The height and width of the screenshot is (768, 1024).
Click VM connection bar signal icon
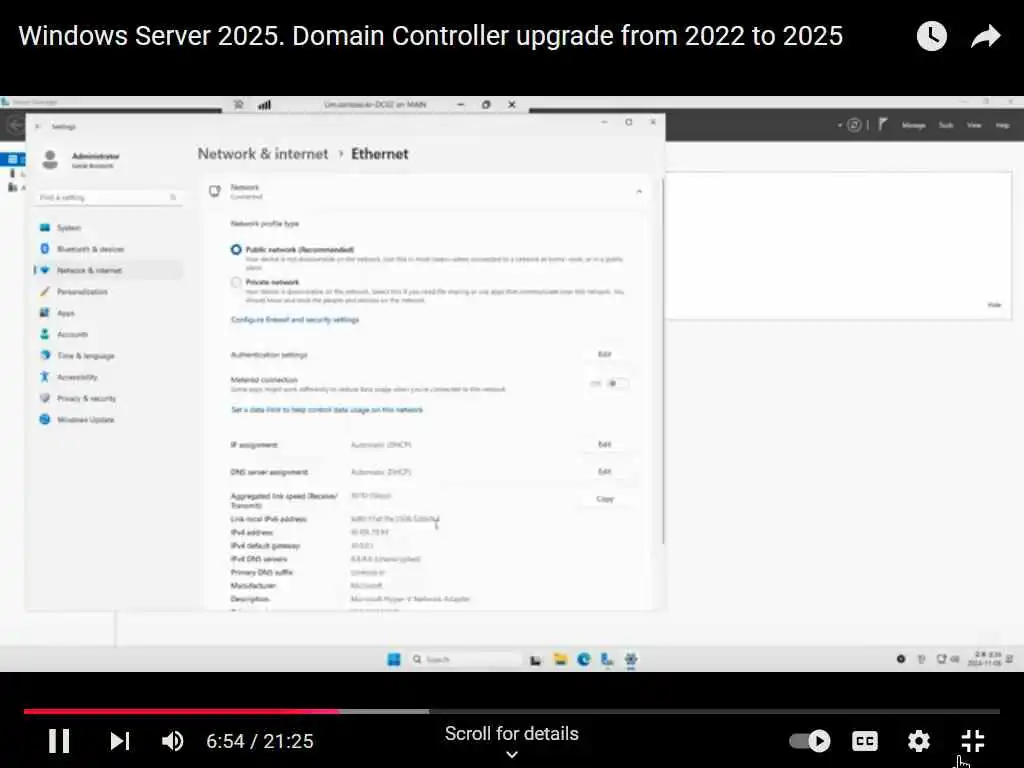click(264, 105)
